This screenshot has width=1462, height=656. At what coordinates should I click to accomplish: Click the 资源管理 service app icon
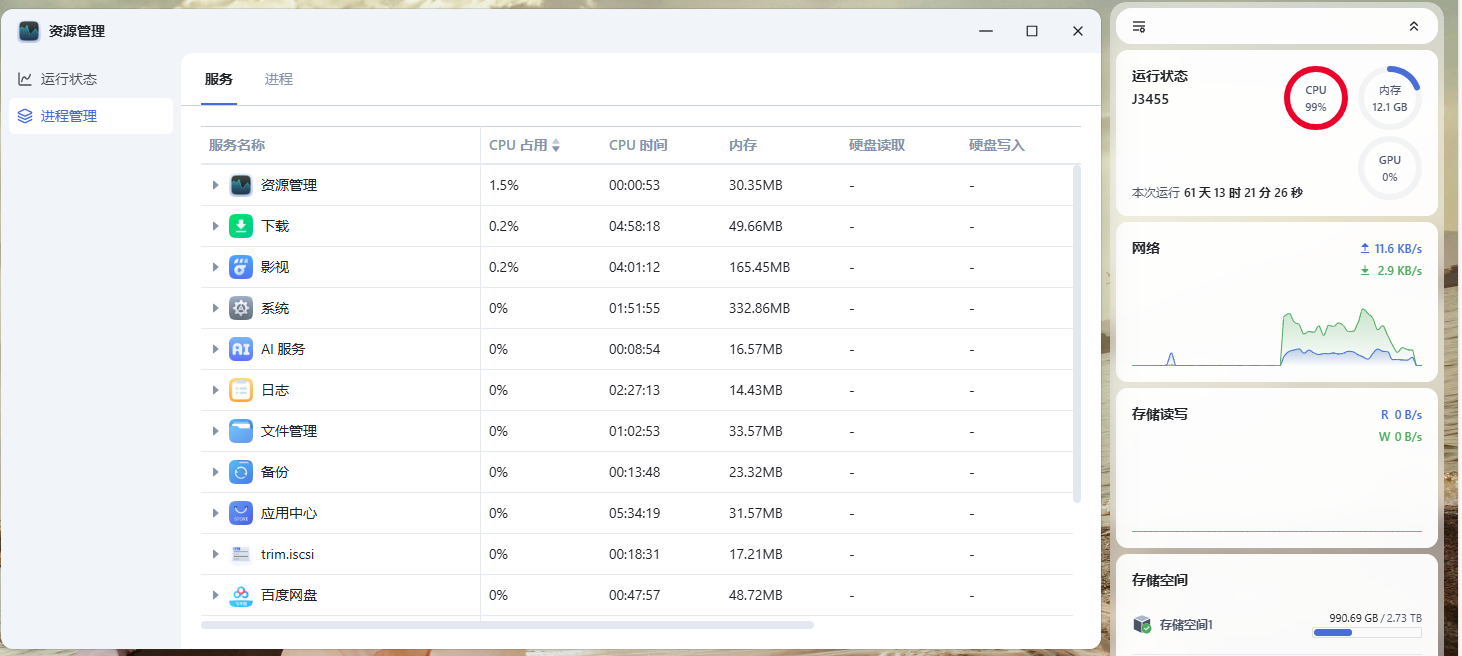pyautogui.click(x=240, y=184)
